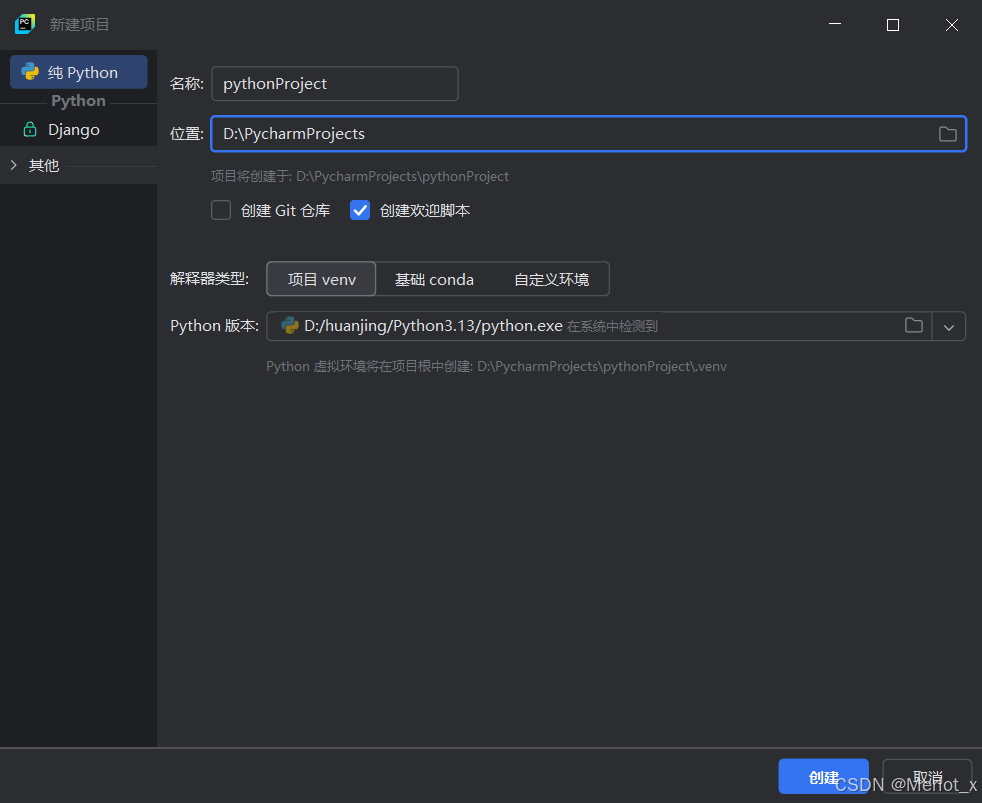Click the PyCharm logo in title bar
Image resolution: width=982 pixels, height=803 pixels.
coord(25,24)
